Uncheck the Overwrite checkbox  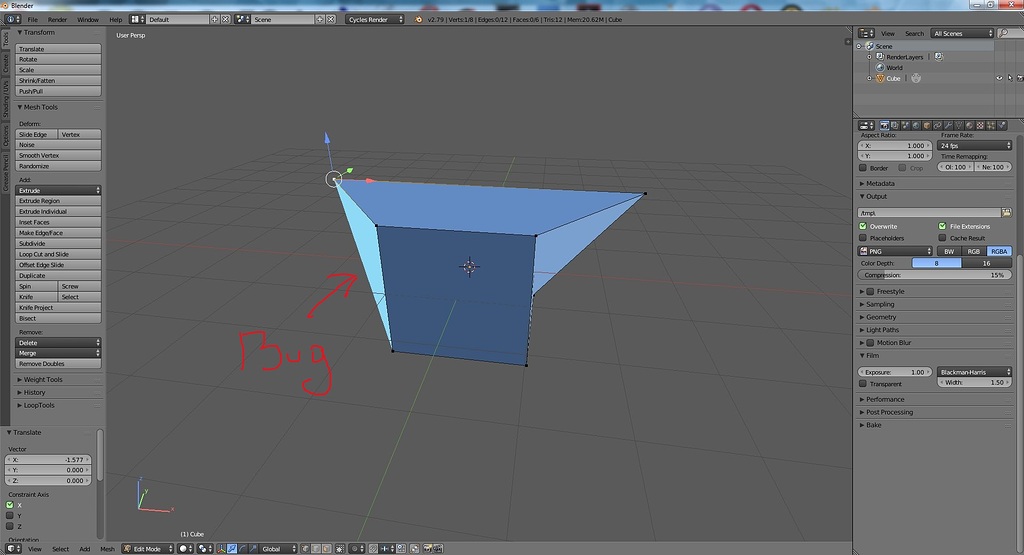(x=863, y=226)
